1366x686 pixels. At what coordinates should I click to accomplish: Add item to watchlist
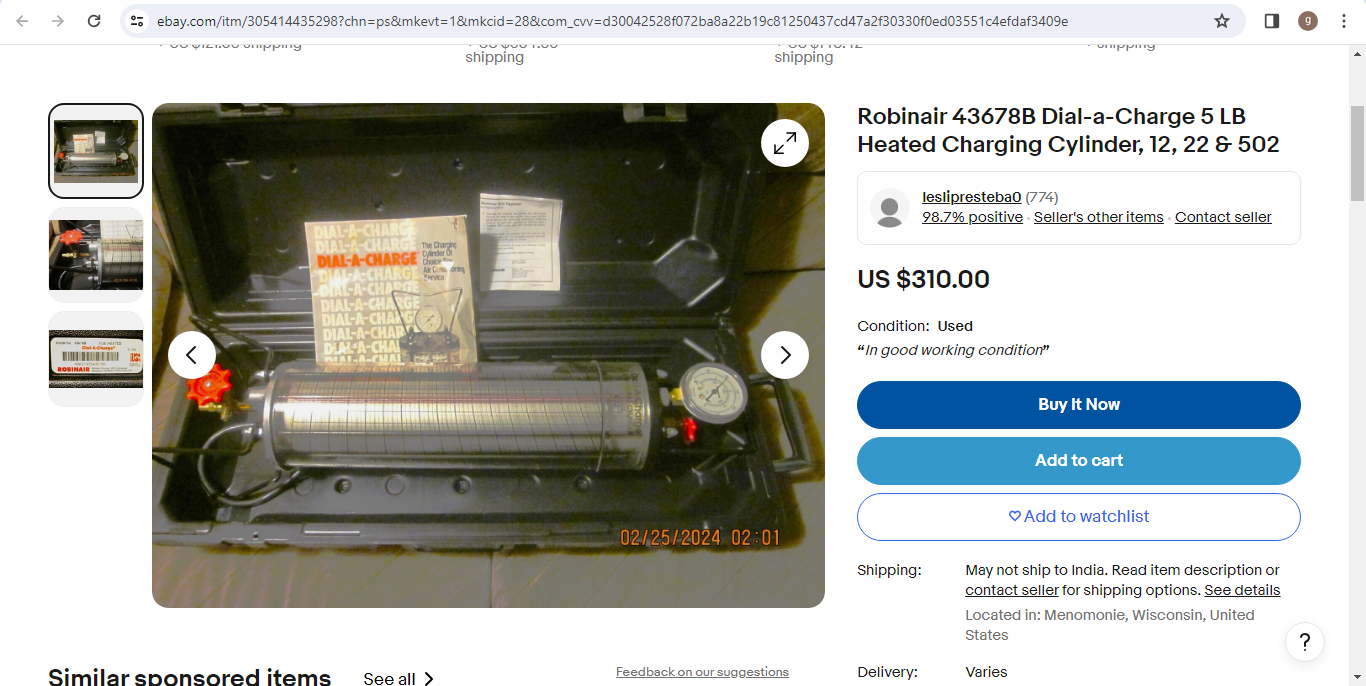coord(1079,517)
